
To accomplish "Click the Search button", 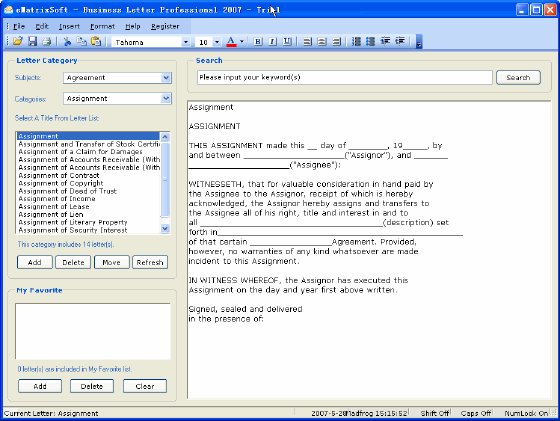I will [x=518, y=77].
